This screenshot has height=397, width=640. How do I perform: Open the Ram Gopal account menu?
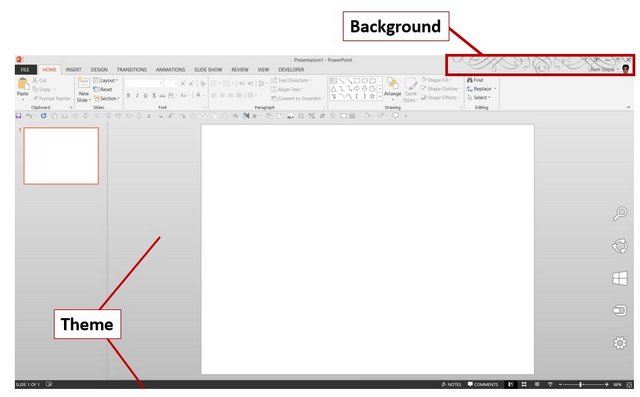click(x=604, y=69)
